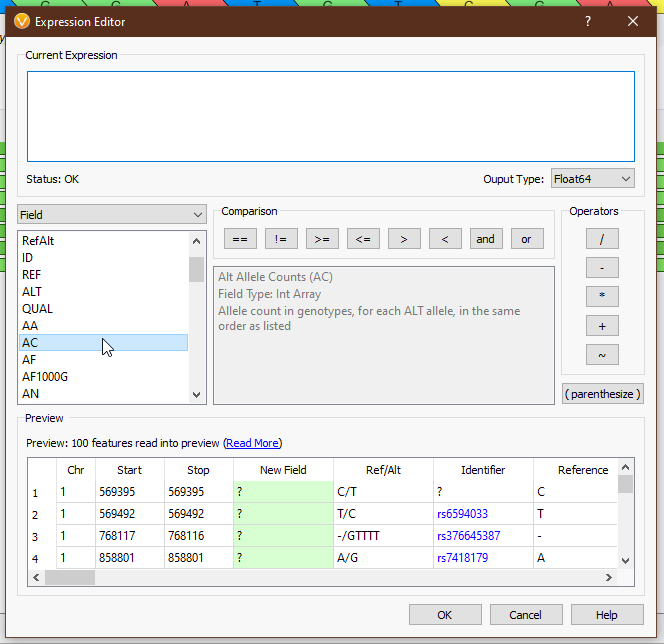The width and height of the screenshot is (664, 644).
Task: Insert the <= comparison operator
Action: (x=363, y=239)
